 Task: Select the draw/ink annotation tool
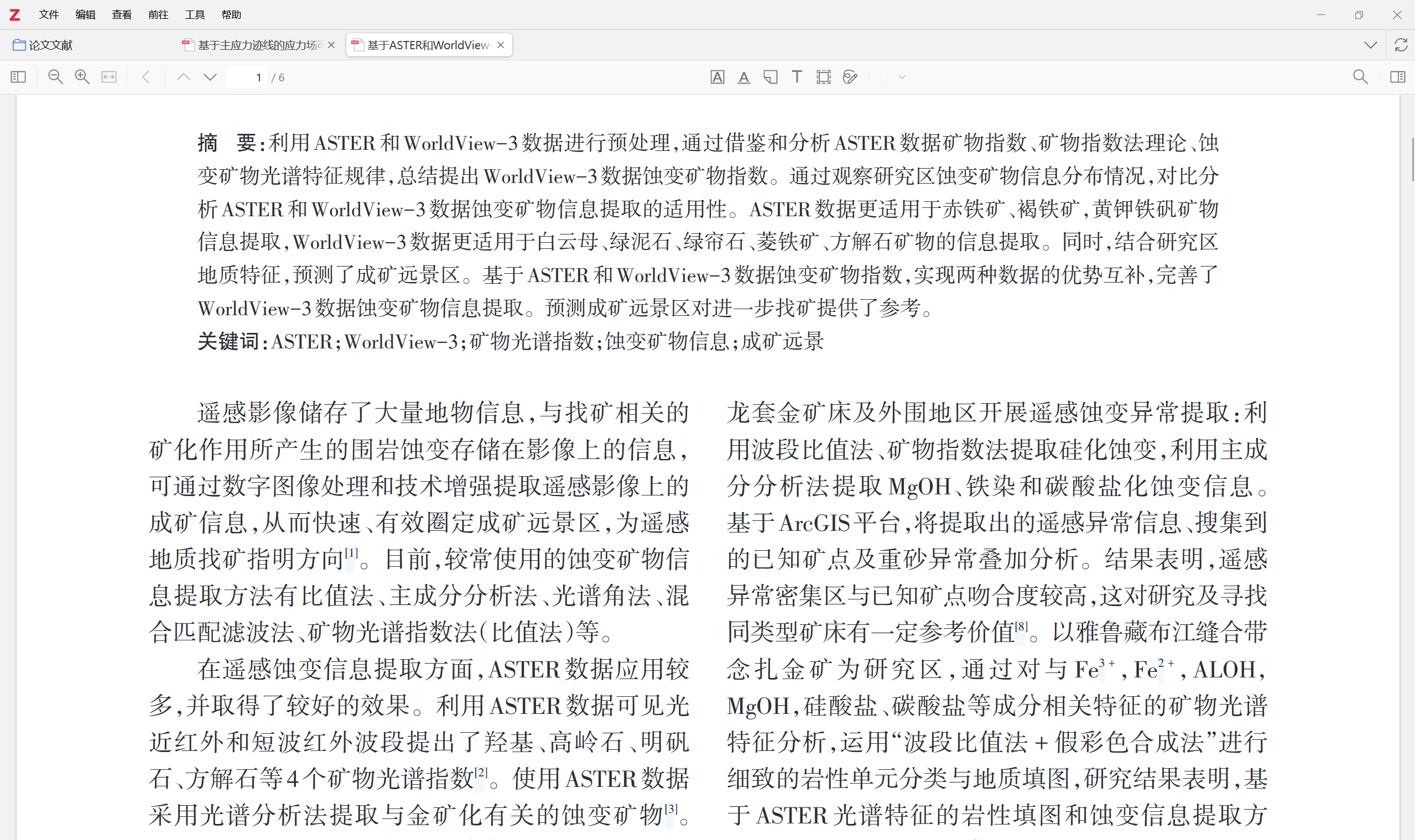(850, 77)
